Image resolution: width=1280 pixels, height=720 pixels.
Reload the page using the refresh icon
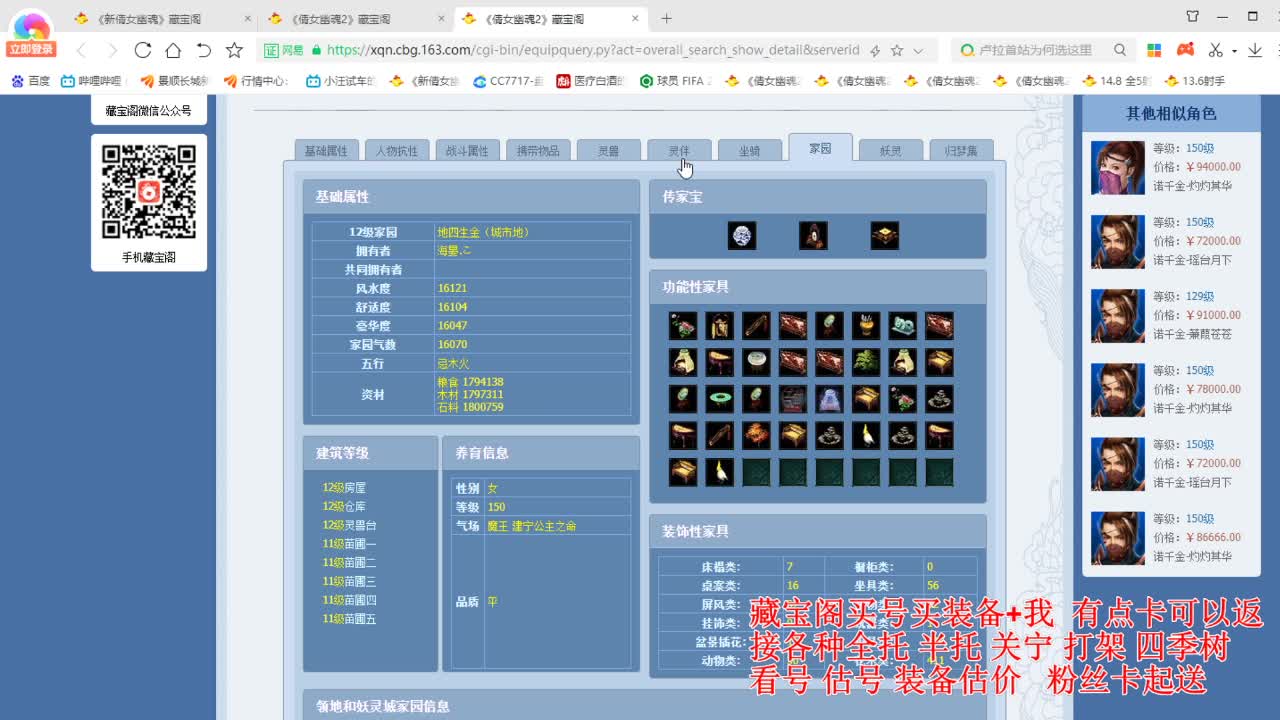pos(143,49)
